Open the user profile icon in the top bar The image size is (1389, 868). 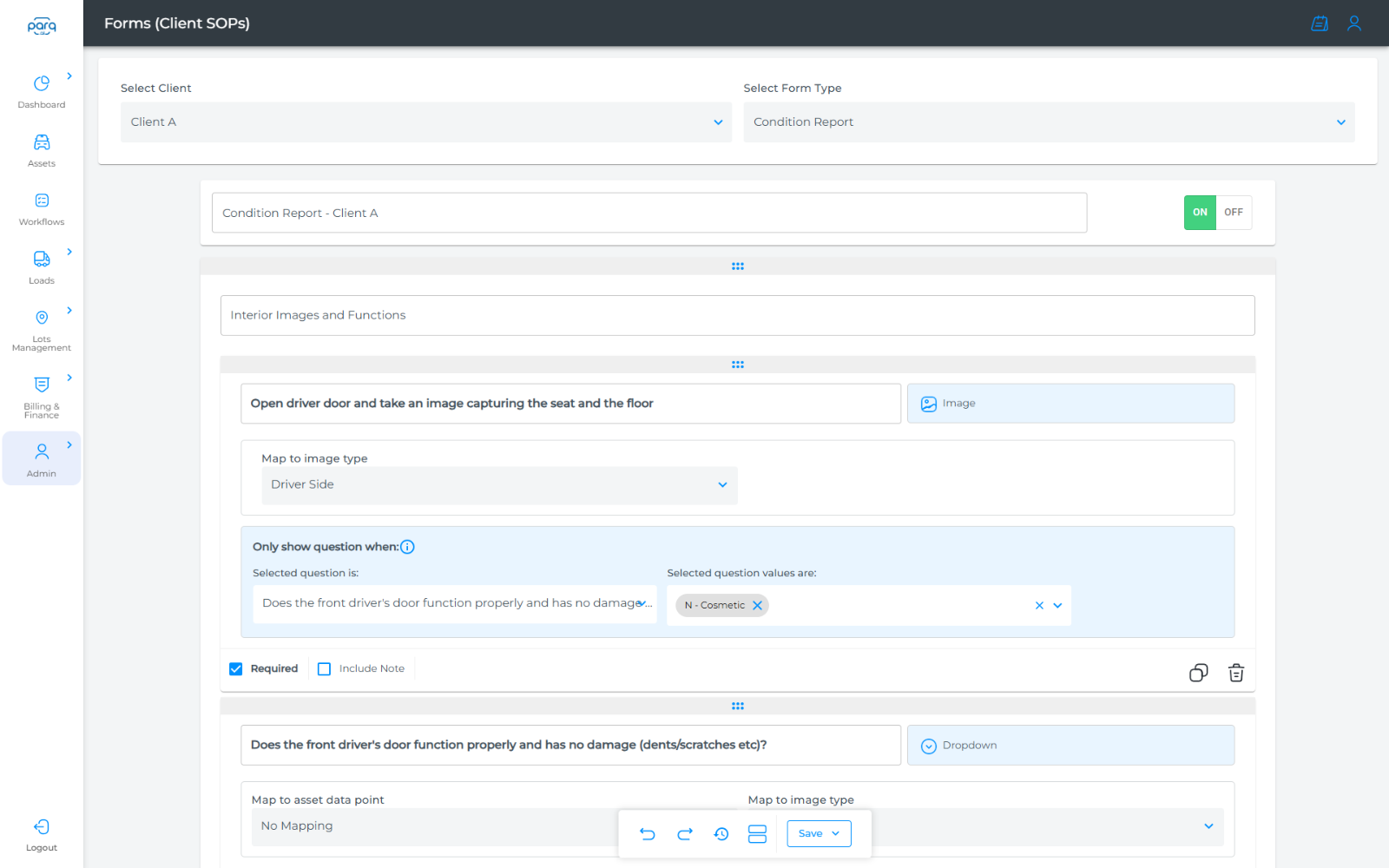coord(1354,23)
